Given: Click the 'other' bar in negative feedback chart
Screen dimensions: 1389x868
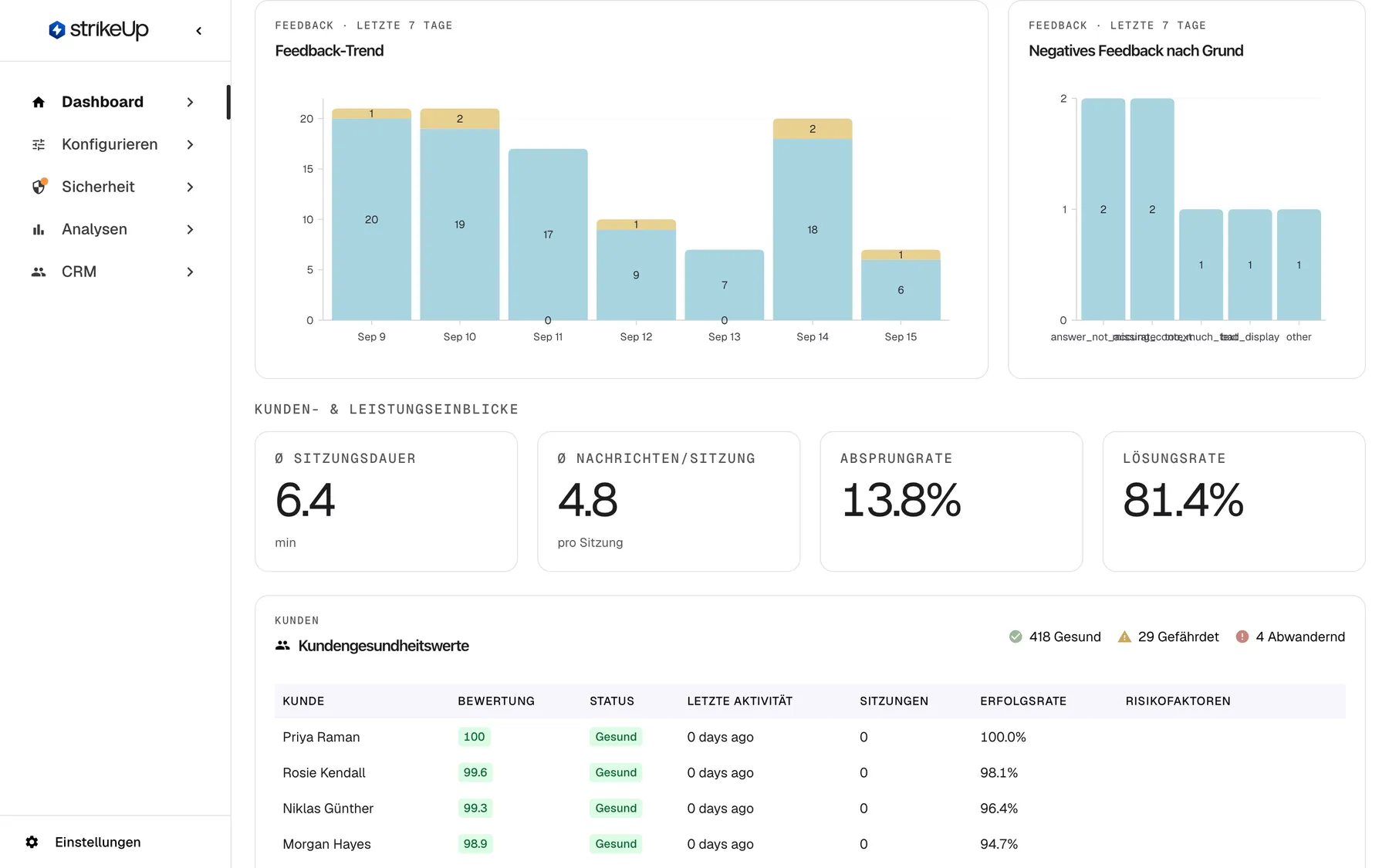Looking at the screenshot, I should pos(1299,265).
